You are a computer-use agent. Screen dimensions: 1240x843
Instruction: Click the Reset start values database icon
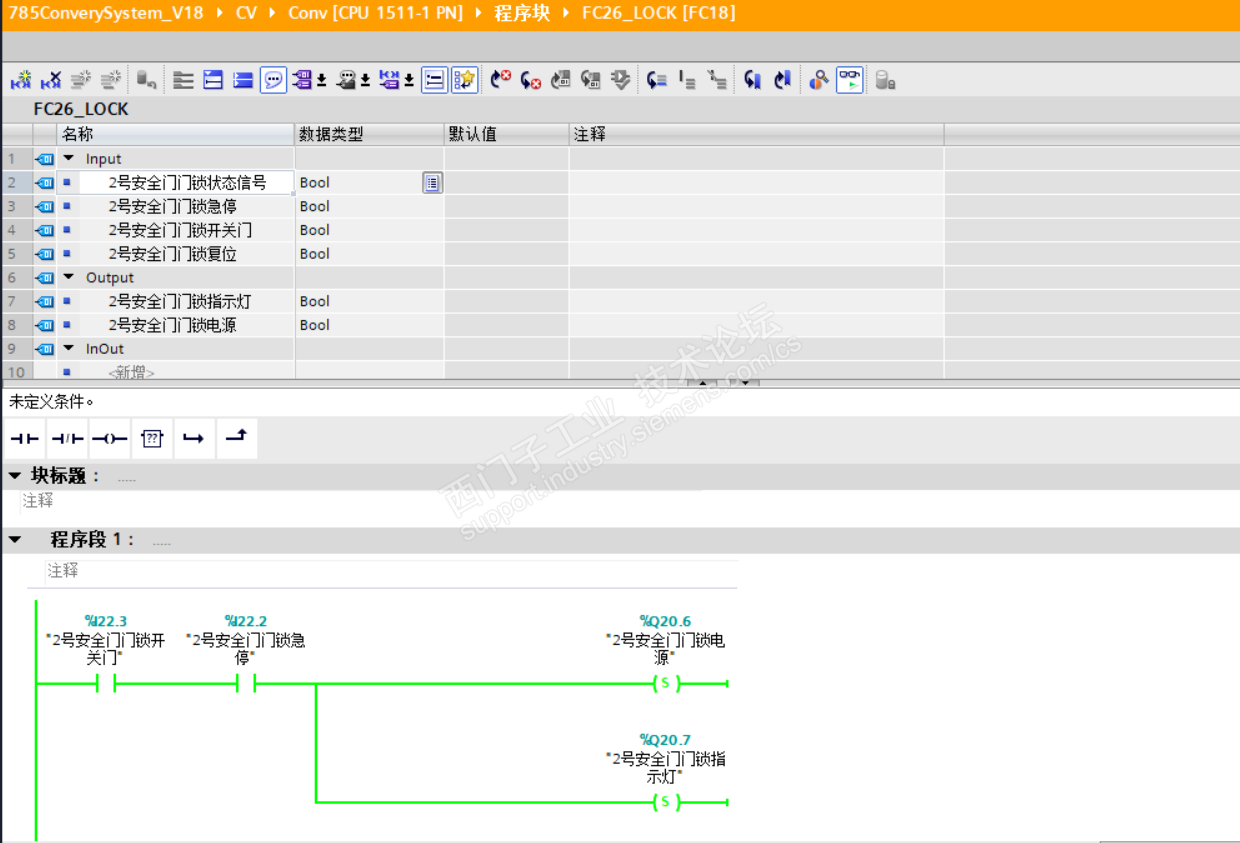coord(147,80)
